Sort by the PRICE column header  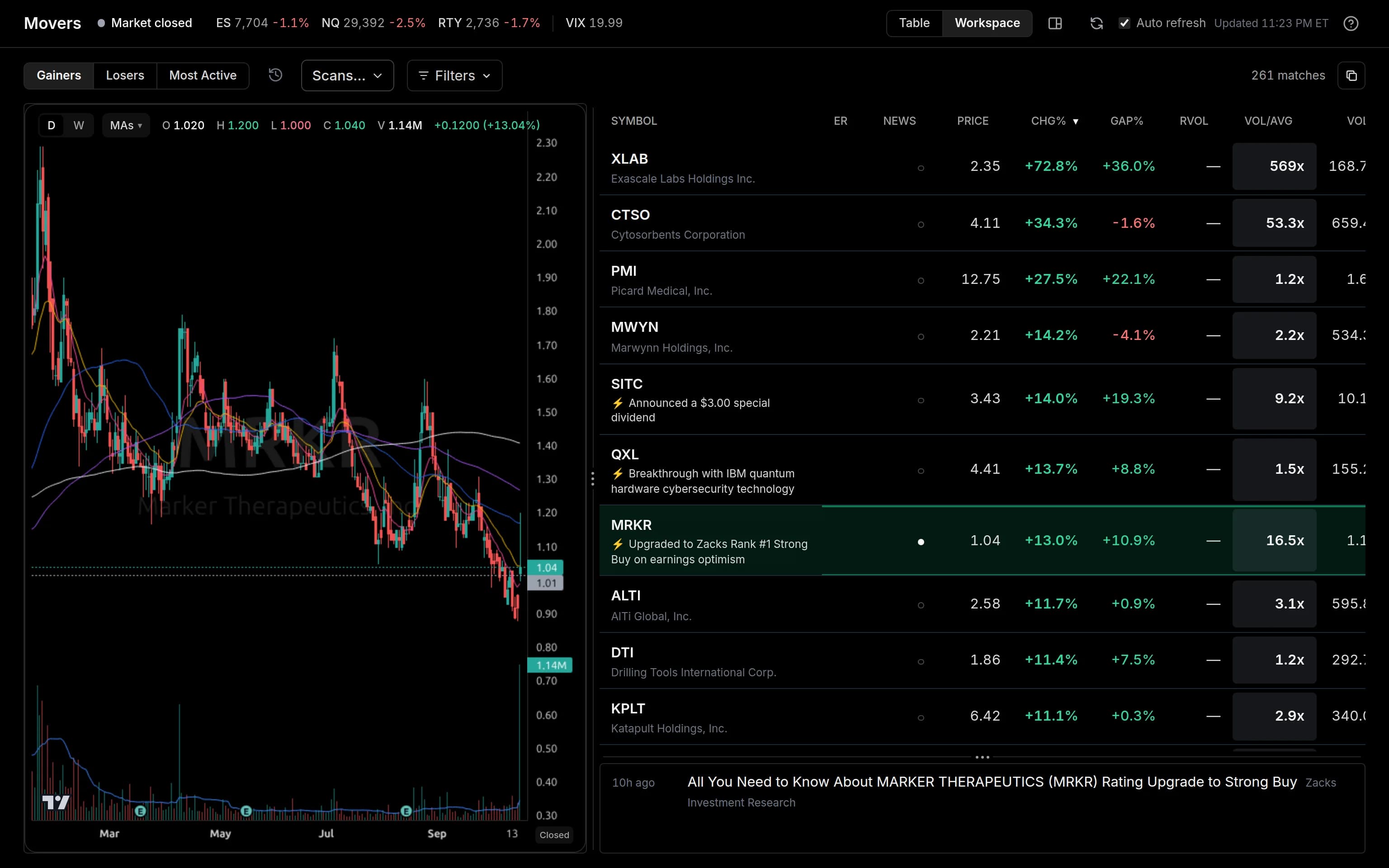pos(972,121)
